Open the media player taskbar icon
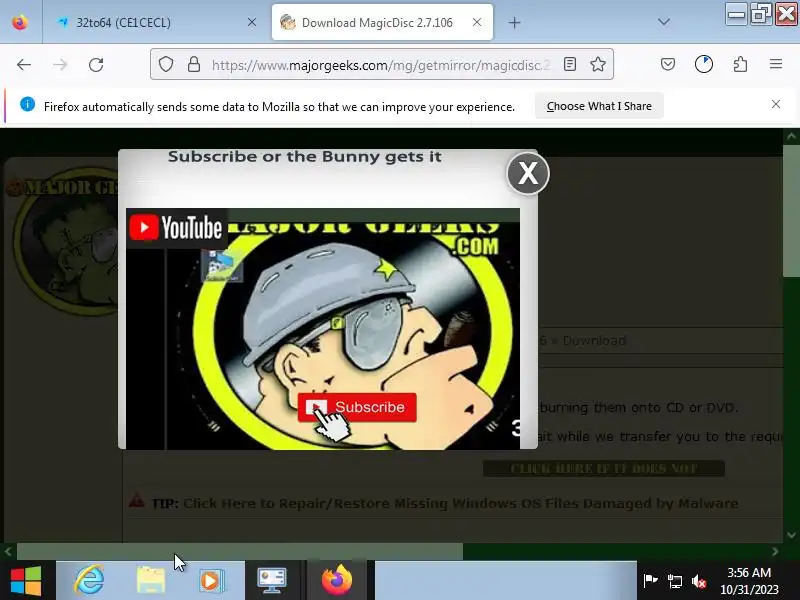The image size is (800, 600). pos(211,581)
